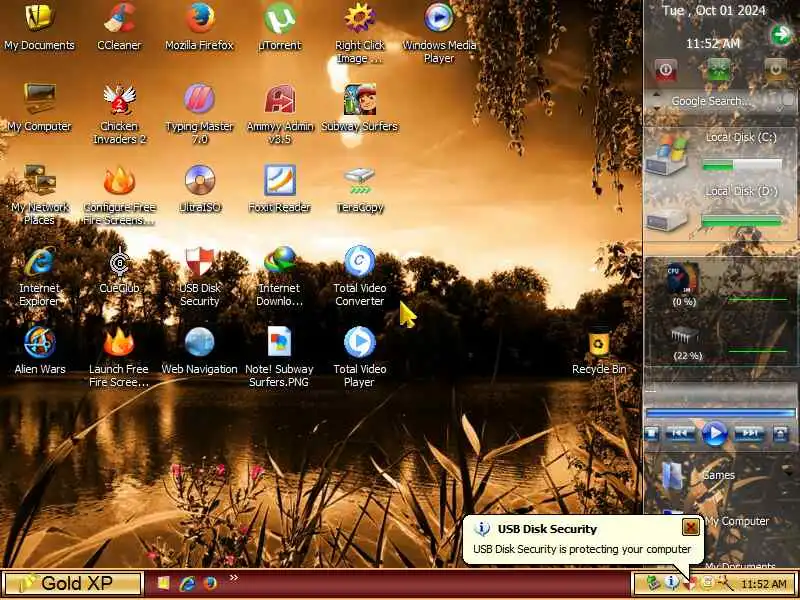Click the blue info tray icon
Screen dimensions: 800x600
click(x=671, y=583)
